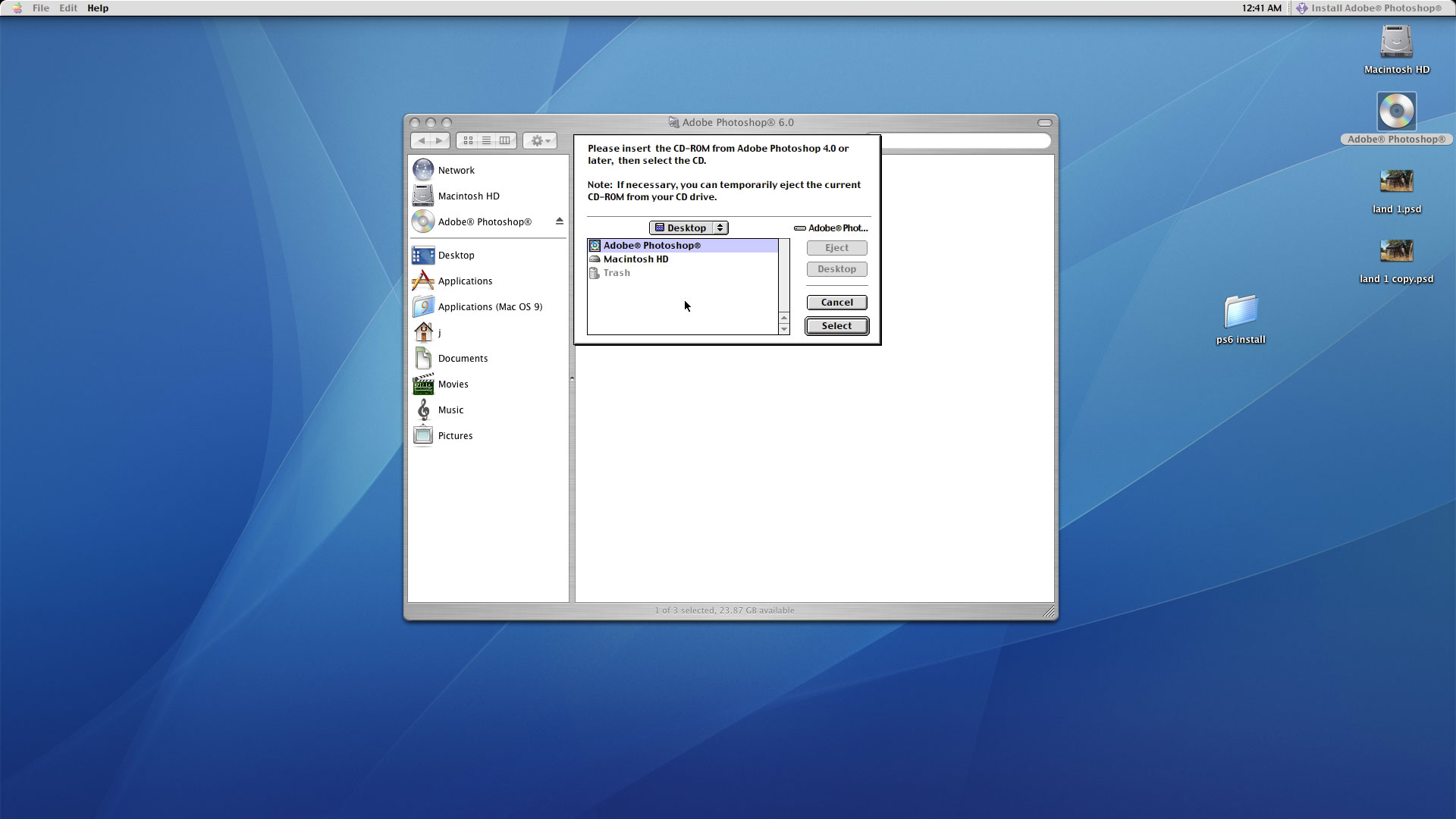
Task: Click the Network sidebar icon
Action: (x=423, y=169)
